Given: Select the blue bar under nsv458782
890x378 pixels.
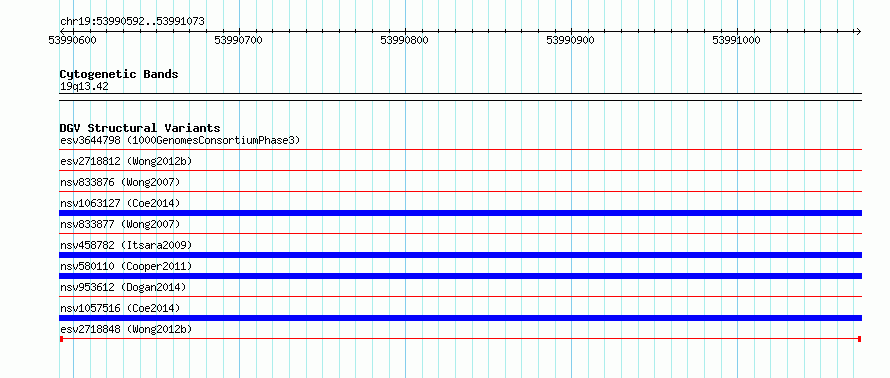Looking at the screenshot, I should (460, 255).
